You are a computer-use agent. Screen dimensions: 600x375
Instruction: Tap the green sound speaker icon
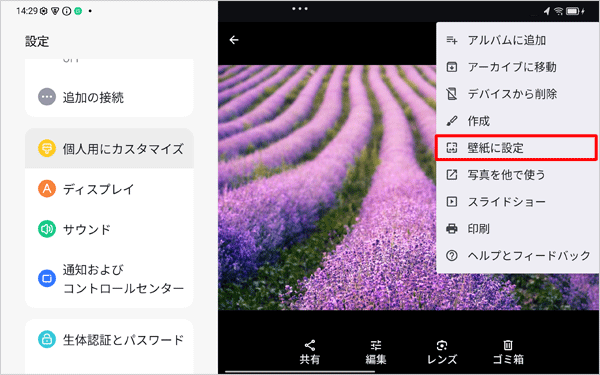pos(47,229)
